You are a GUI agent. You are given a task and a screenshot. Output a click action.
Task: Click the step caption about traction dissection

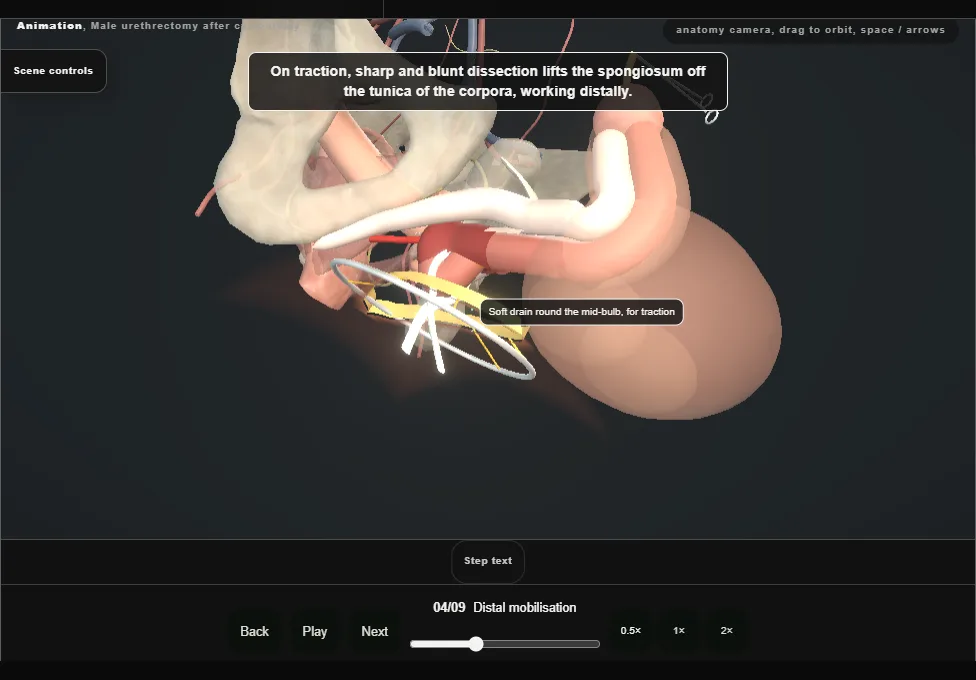(488, 82)
